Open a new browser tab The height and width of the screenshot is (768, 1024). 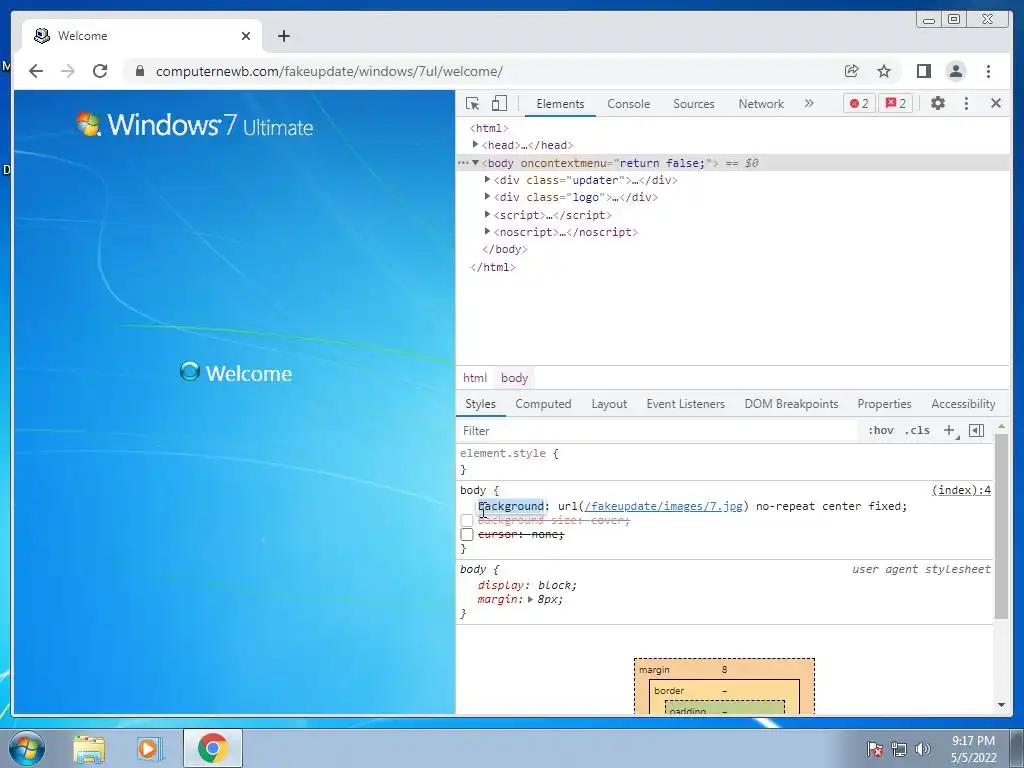click(283, 36)
